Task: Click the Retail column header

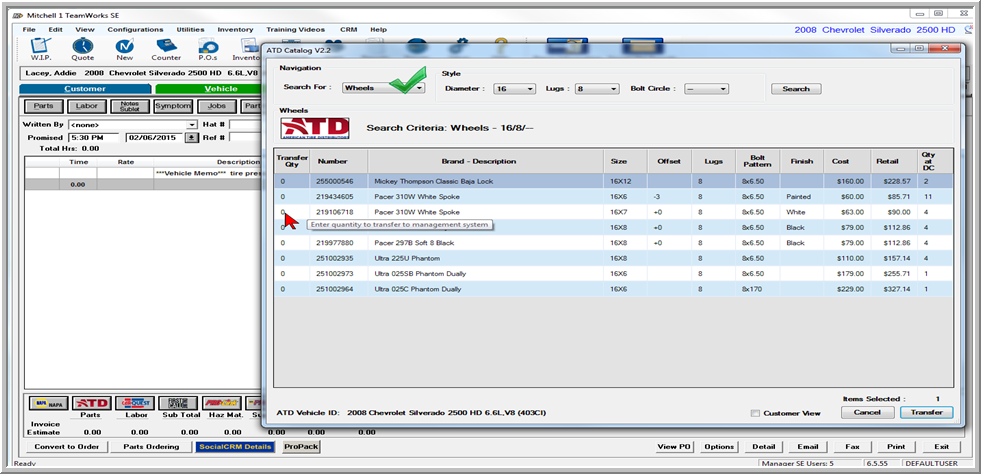Action: pyautogui.click(x=893, y=161)
